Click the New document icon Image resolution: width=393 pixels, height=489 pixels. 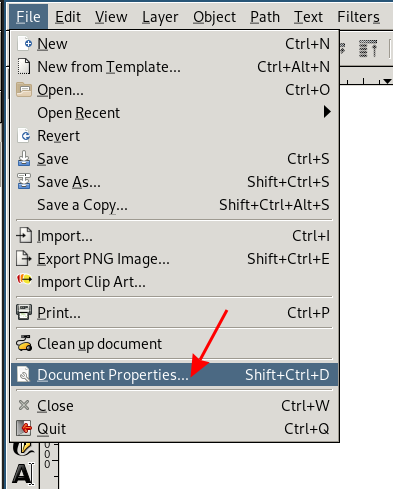coord(24,44)
